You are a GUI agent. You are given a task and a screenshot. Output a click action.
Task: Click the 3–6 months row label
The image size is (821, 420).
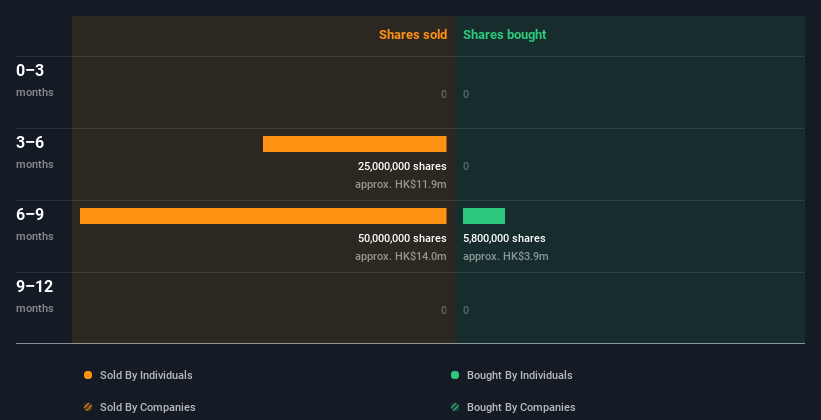[35, 152]
